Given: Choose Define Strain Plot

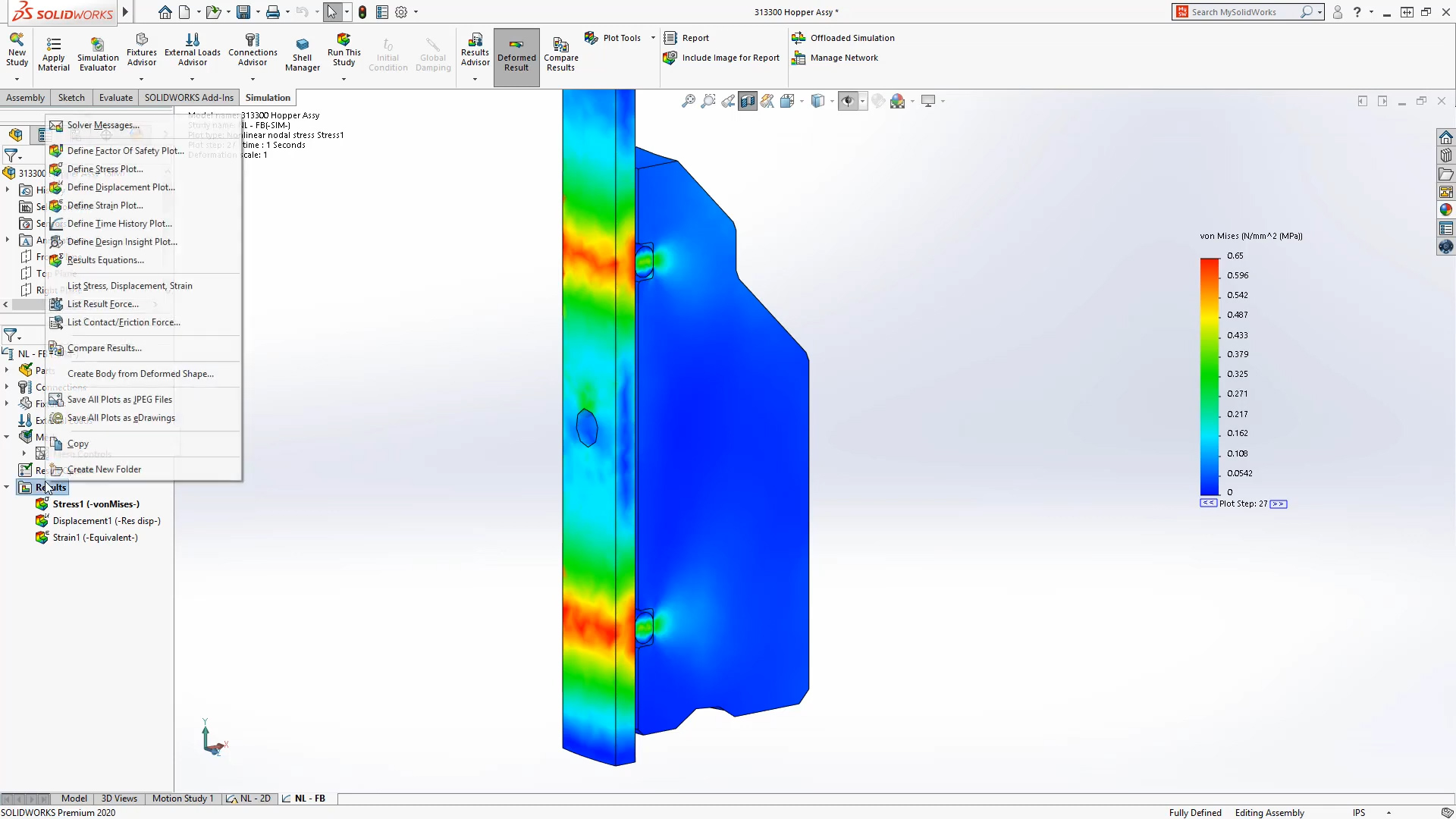Looking at the screenshot, I should [x=143, y=206].
